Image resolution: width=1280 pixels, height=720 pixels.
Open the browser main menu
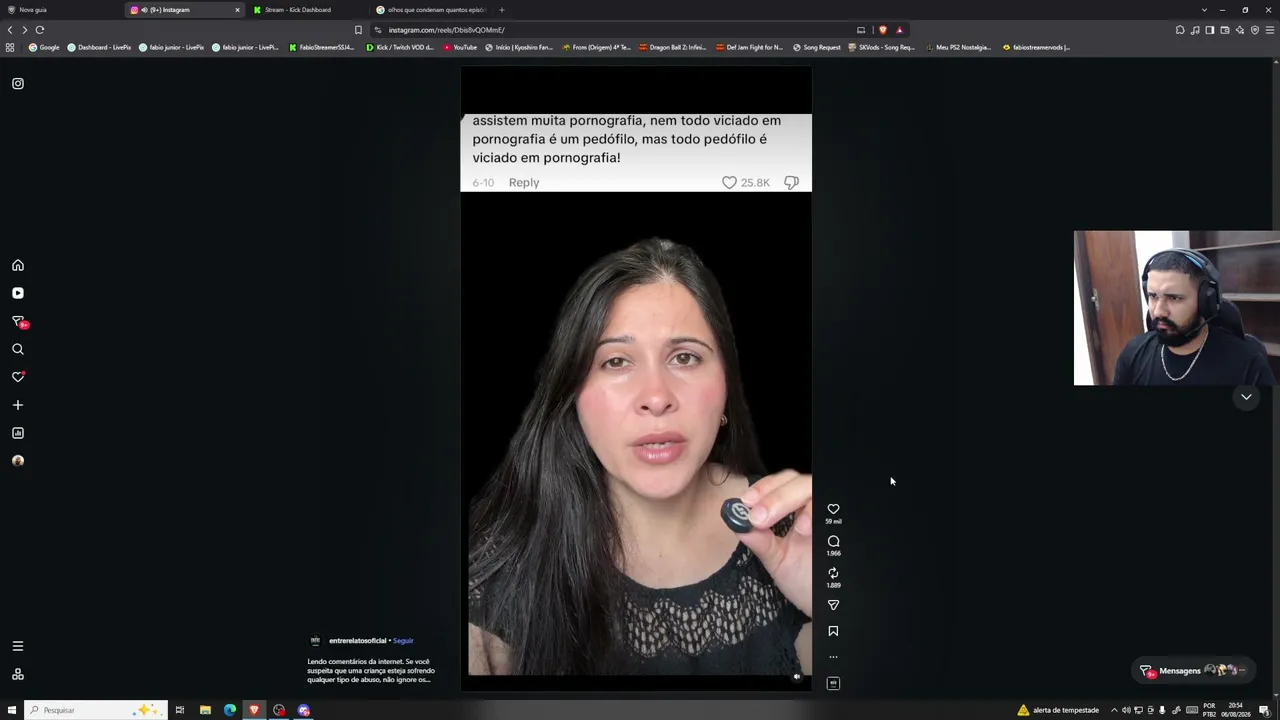pyautogui.click(x=1270, y=30)
